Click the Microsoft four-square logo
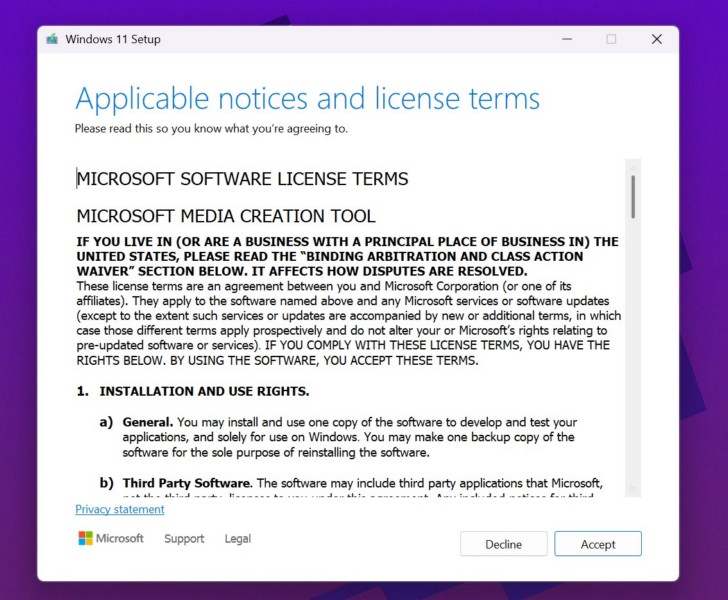Viewport: 728px width, 600px height. (x=86, y=539)
